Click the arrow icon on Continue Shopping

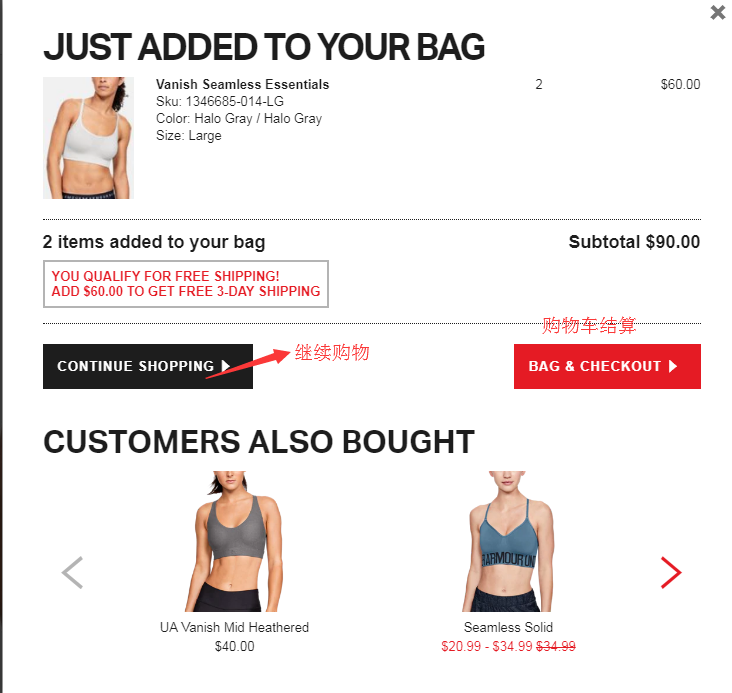pyautogui.click(x=225, y=366)
